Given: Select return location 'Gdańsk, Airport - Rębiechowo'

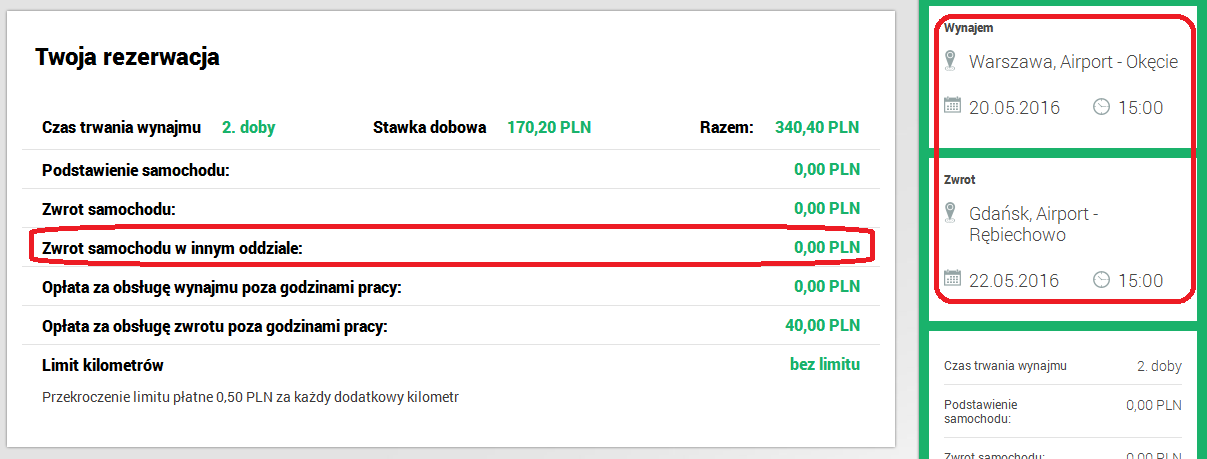Looking at the screenshot, I should [x=1034, y=225].
